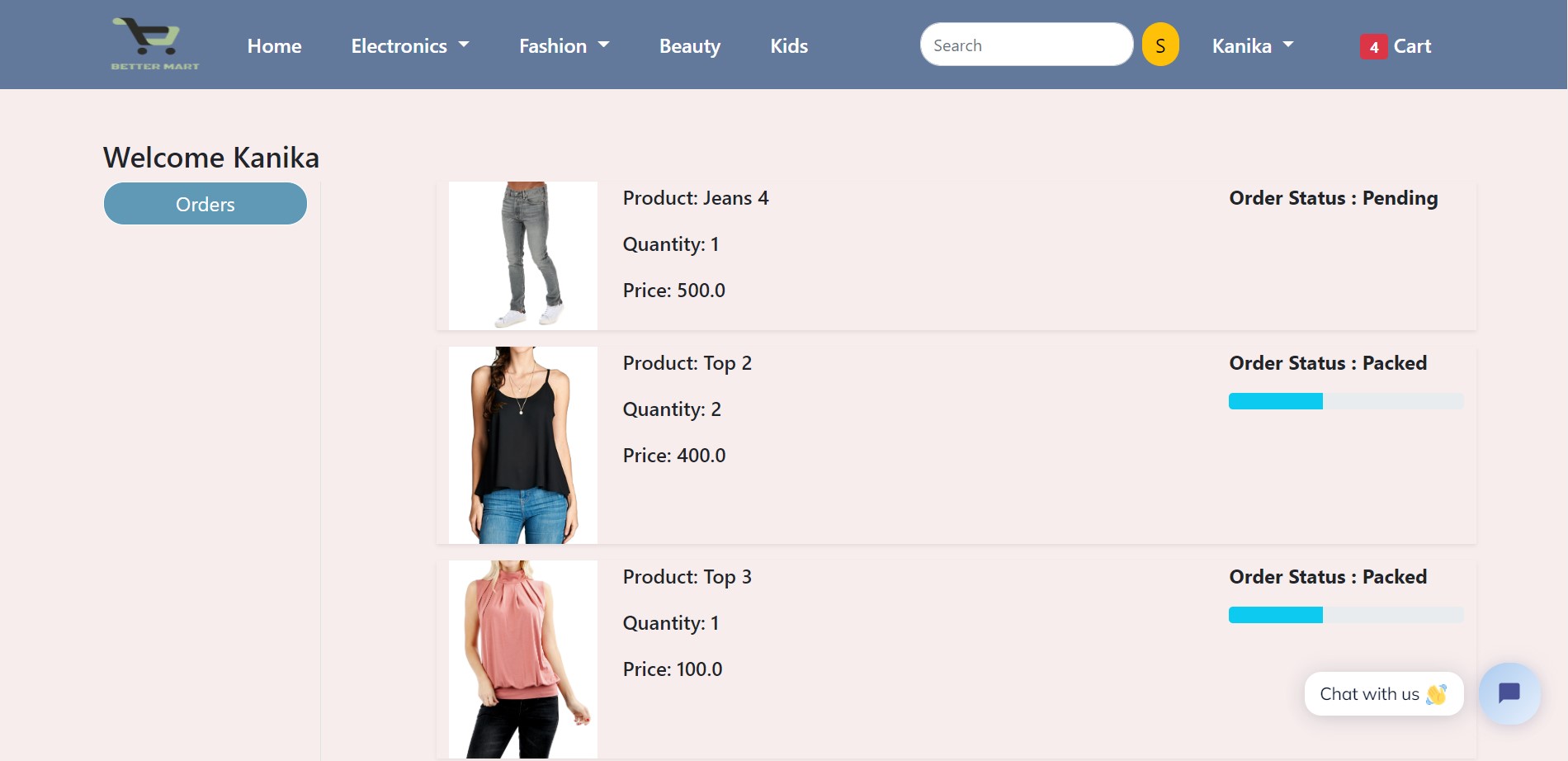
Task: Open the Top 2 product photo
Action: pos(522,444)
